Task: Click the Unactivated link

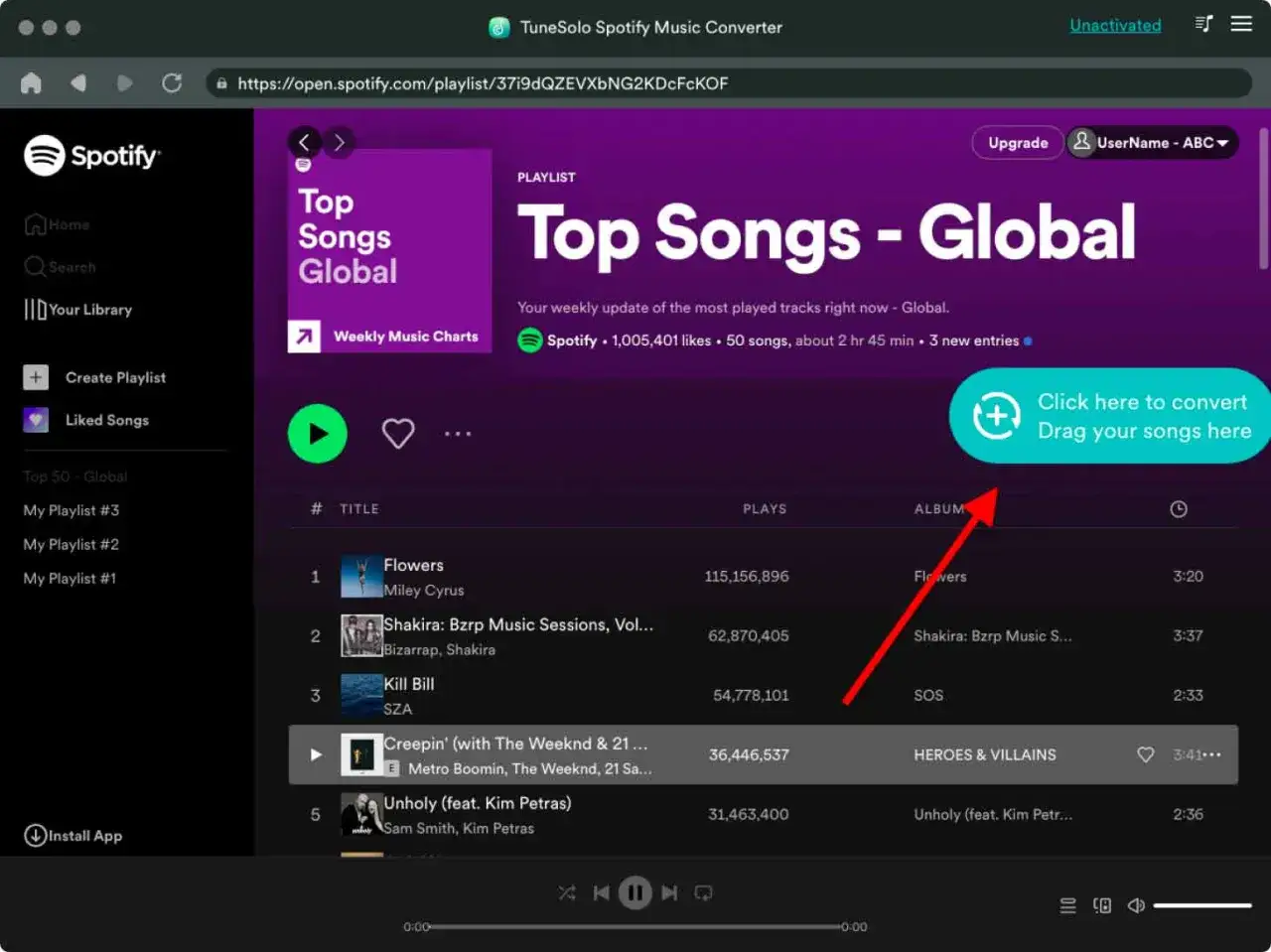Action: pos(1115,24)
